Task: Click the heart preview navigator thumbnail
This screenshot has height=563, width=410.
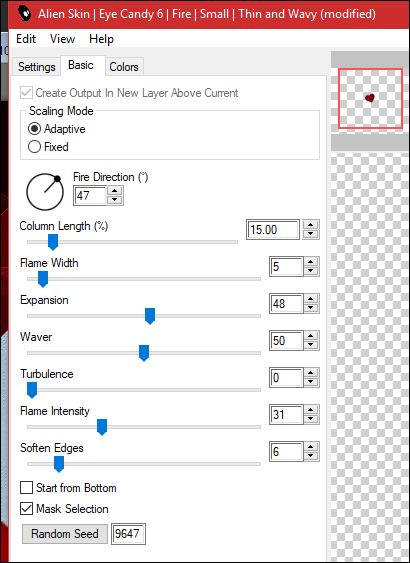Action: (x=370, y=98)
